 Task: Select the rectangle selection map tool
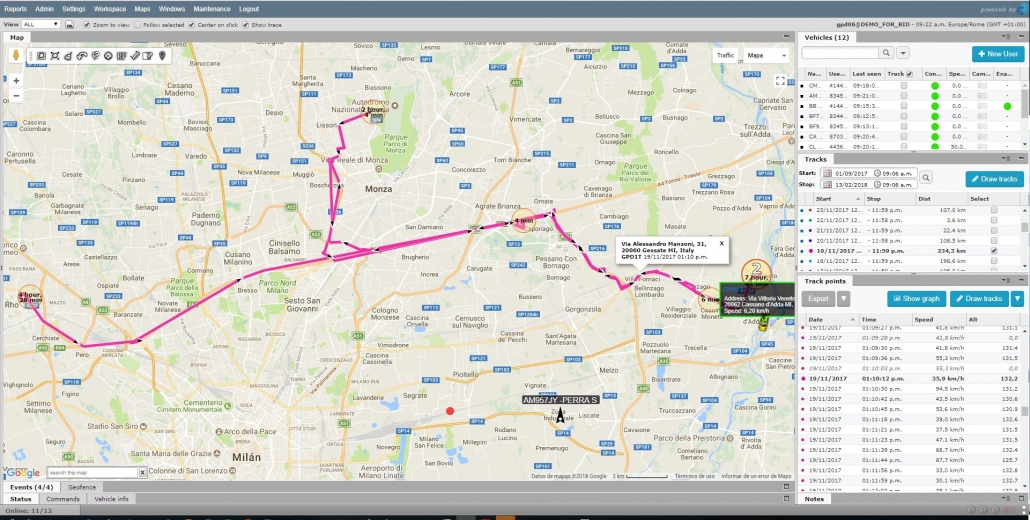point(41,56)
